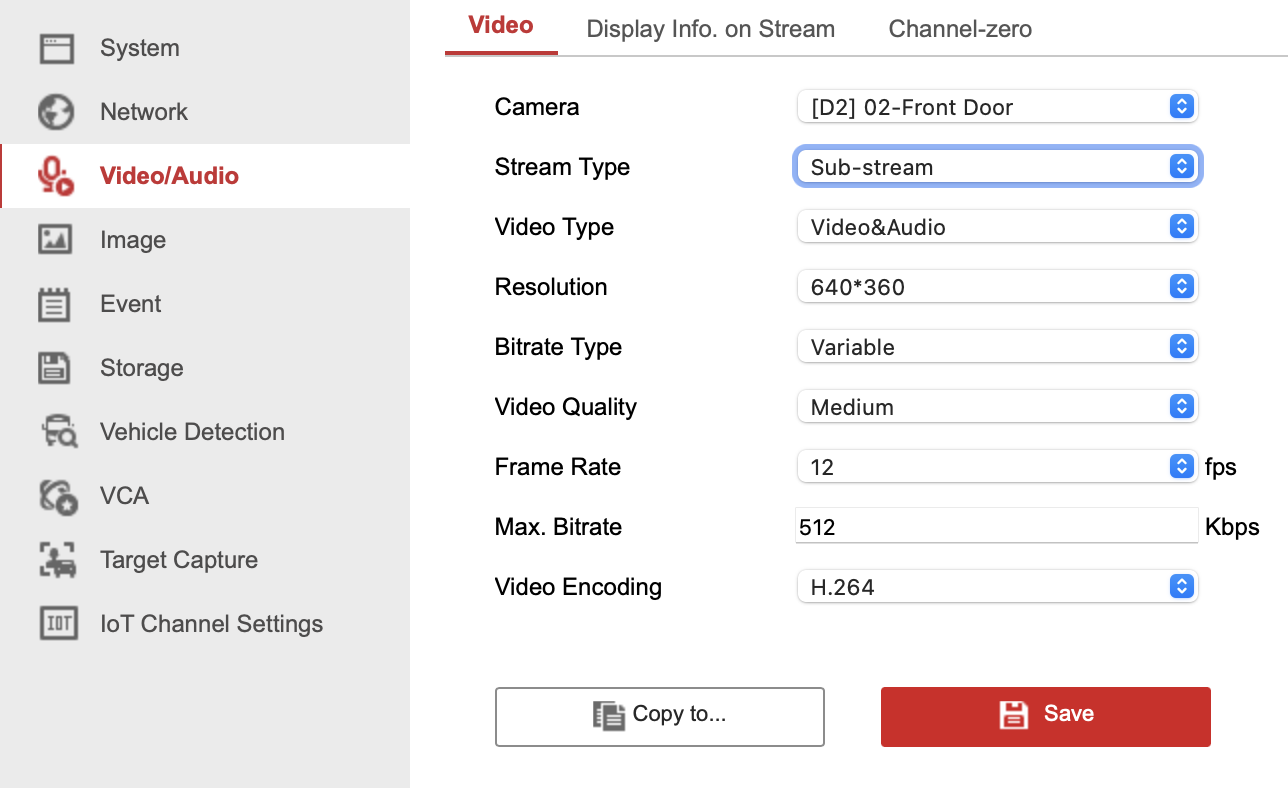Click the Target Capture icon
This screenshot has height=788, width=1288.
[x=58, y=560]
